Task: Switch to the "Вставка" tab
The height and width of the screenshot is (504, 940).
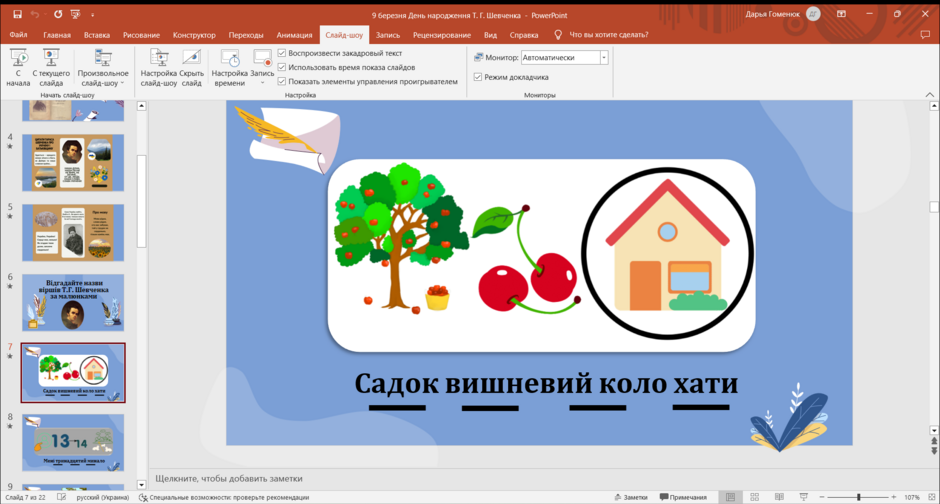Action: [97, 35]
